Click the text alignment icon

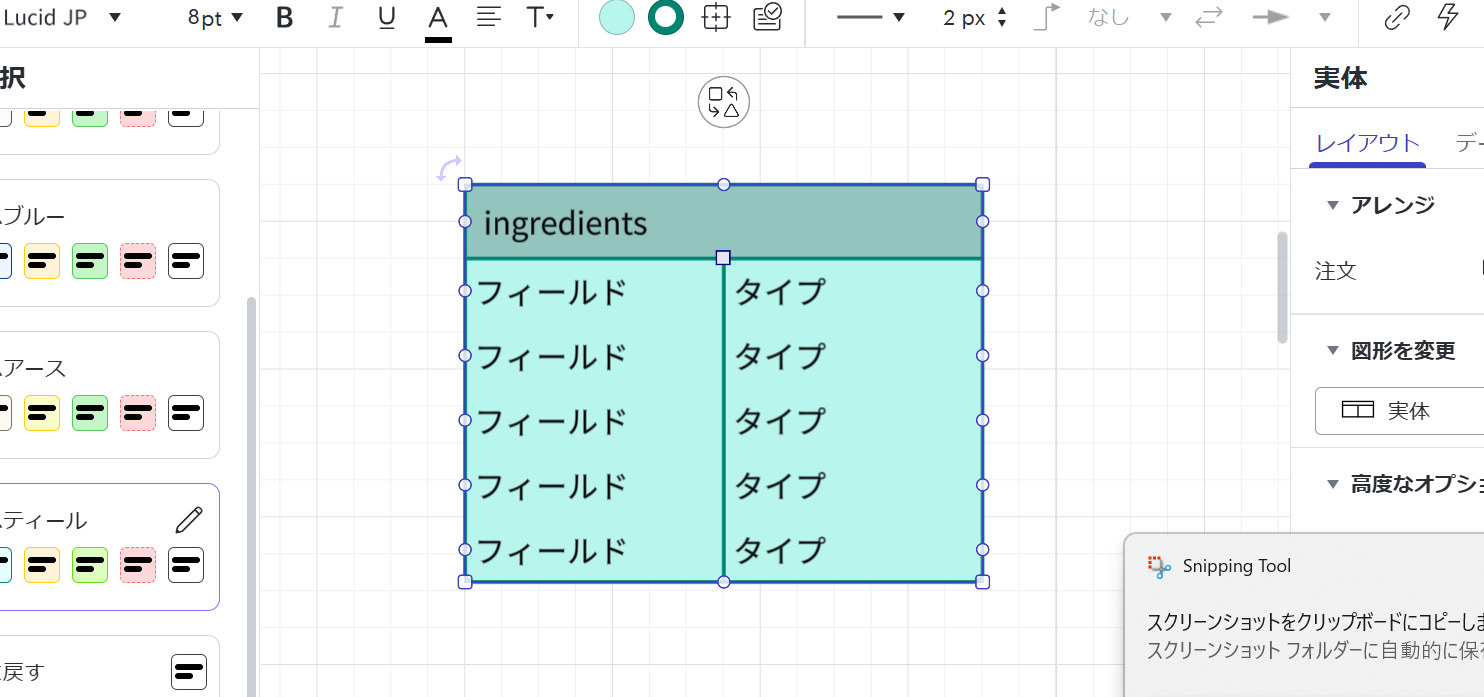[x=489, y=17]
